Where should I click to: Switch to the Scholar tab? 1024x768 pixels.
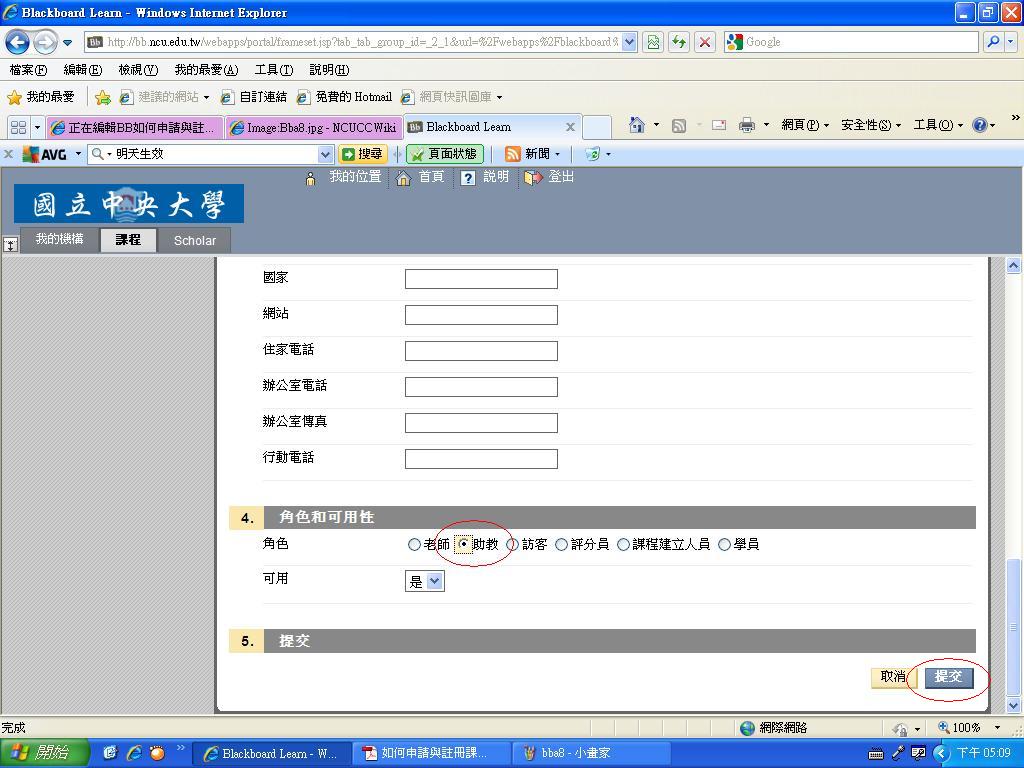[x=194, y=240]
